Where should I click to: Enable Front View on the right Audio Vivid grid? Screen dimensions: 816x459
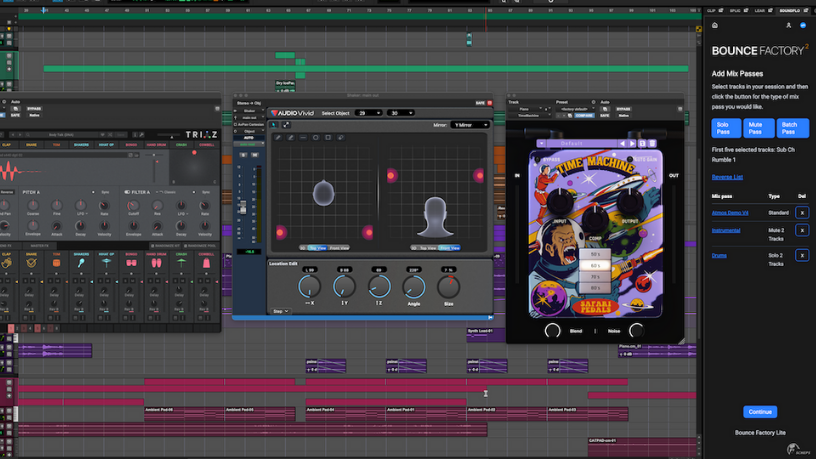point(449,248)
